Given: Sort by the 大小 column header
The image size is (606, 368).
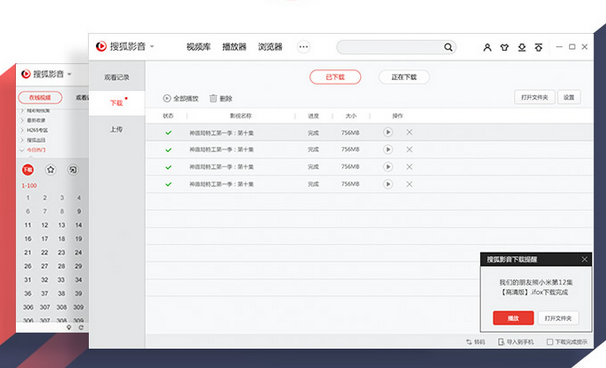Looking at the screenshot, I should point(351,116).
